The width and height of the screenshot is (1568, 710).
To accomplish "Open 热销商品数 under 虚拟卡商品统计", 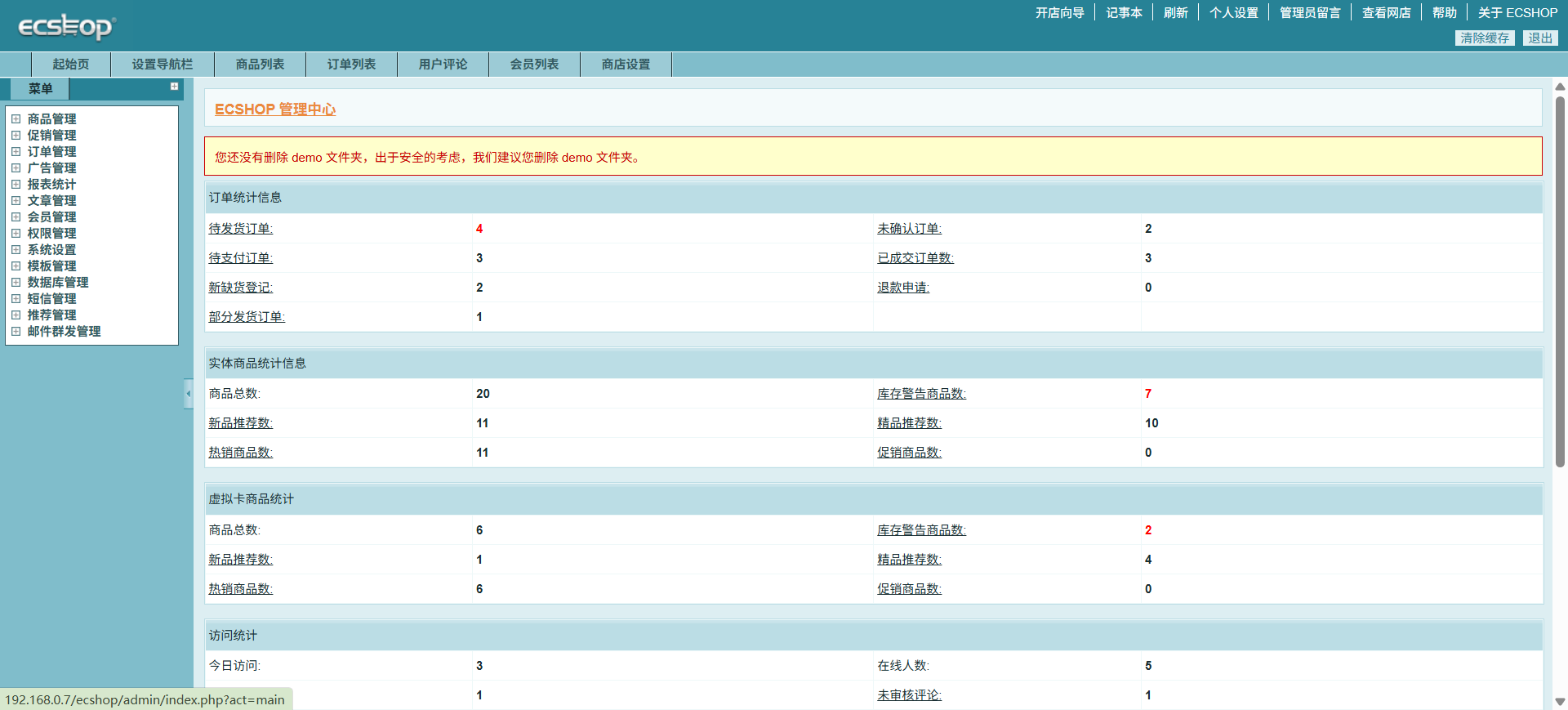I will [241, 589].
